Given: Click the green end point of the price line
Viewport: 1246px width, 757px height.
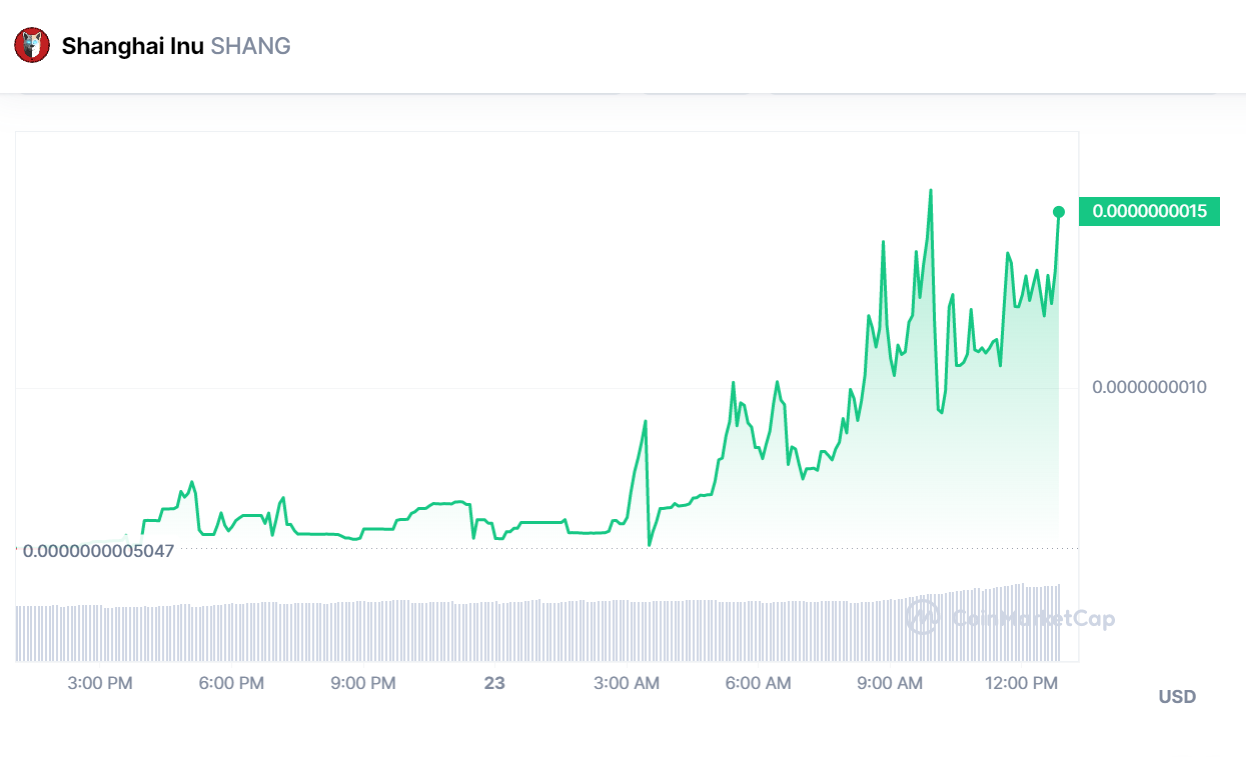Looking at the screenshot, I should tap(1059, 212).
